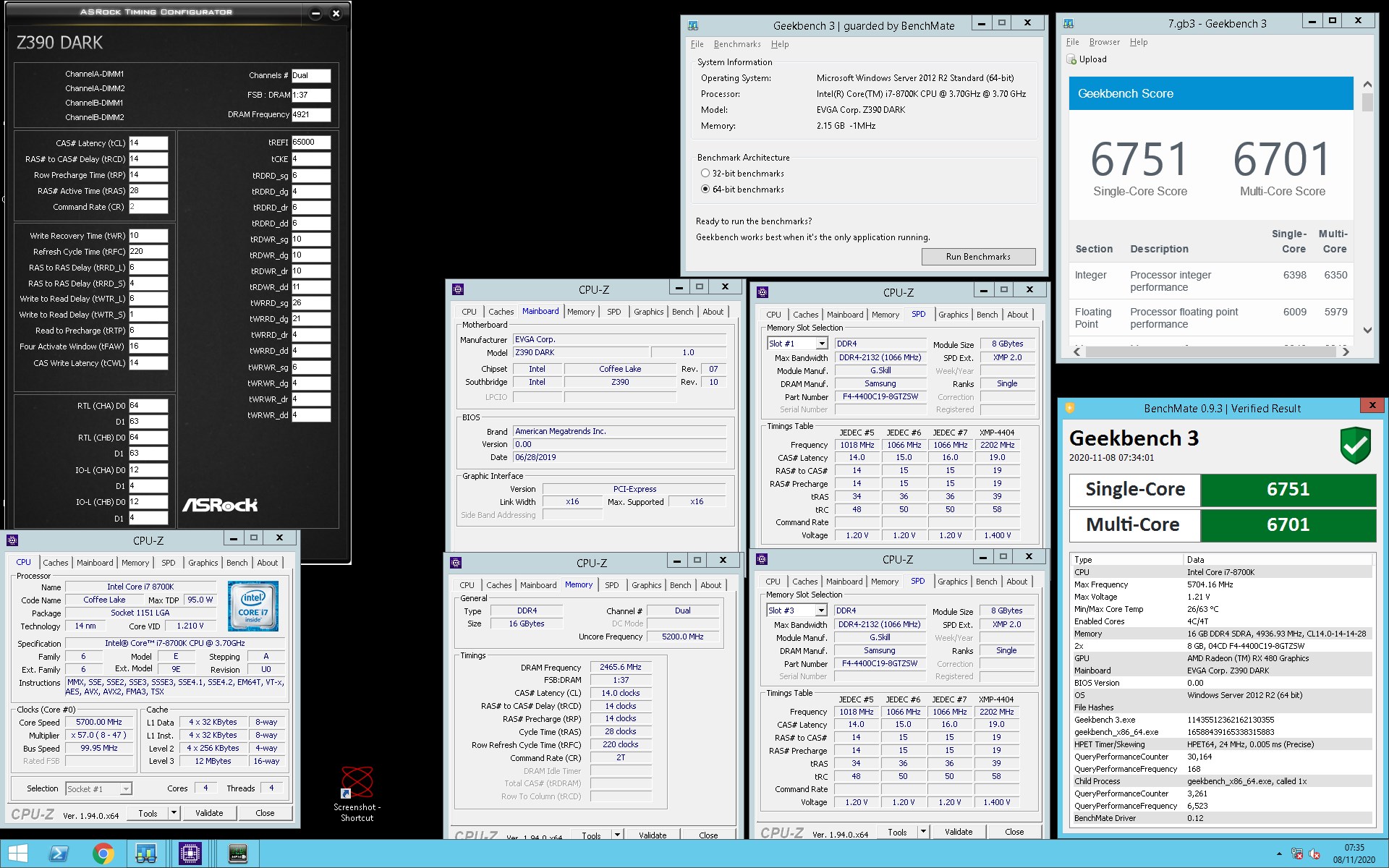The image size is (1389, 868).
Task: Switch to SPD tab in CPU-Z CPU window
Action: point(169,563)
